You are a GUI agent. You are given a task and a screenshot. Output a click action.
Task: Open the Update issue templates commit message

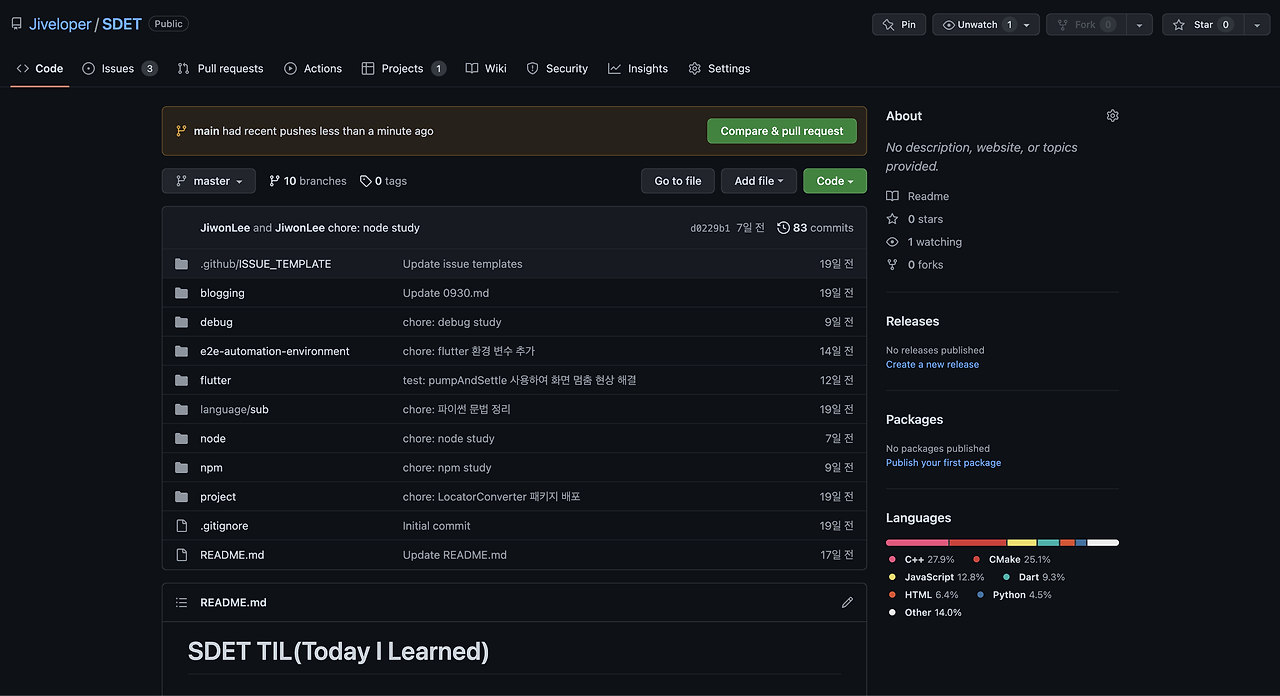tap(462, 264)
